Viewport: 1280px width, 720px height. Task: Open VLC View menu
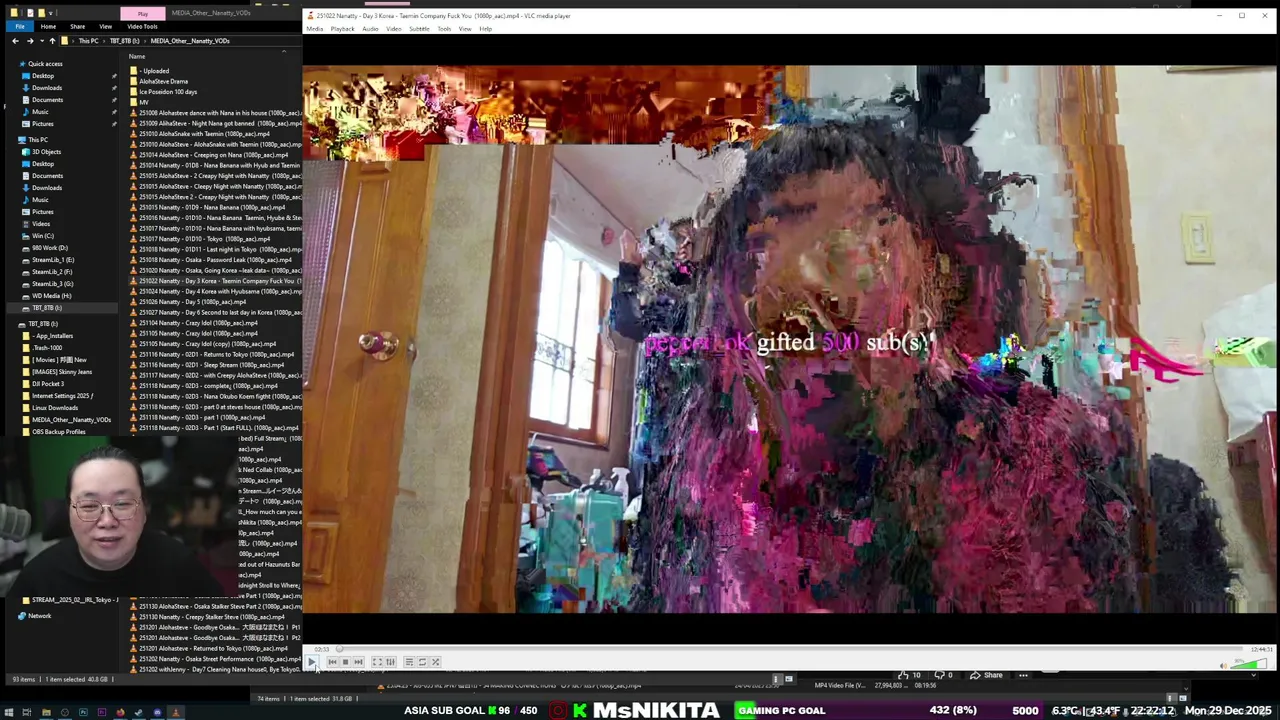[465, 29]
